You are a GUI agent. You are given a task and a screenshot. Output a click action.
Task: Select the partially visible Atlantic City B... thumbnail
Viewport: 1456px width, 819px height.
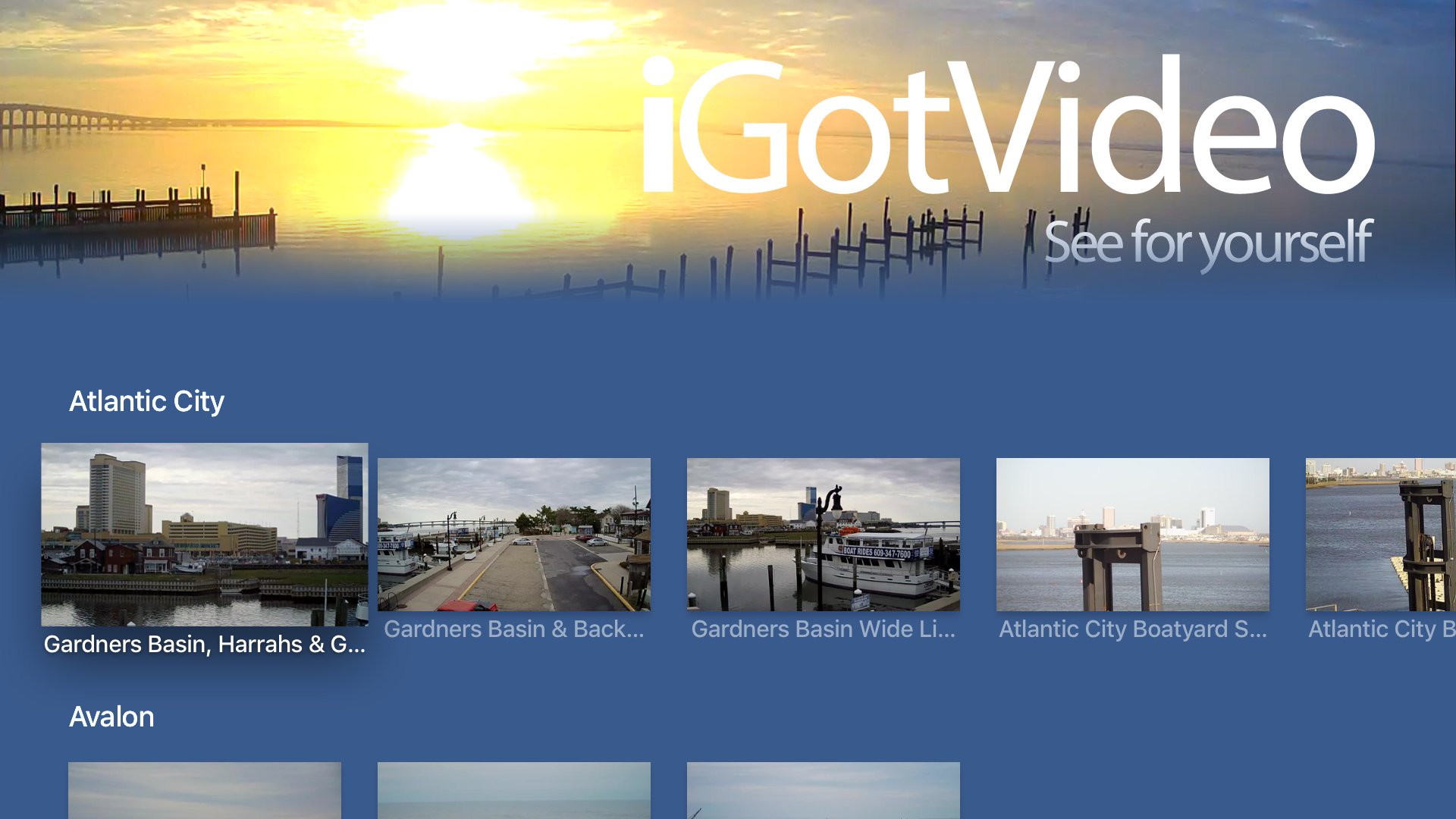pos(1381,535)
